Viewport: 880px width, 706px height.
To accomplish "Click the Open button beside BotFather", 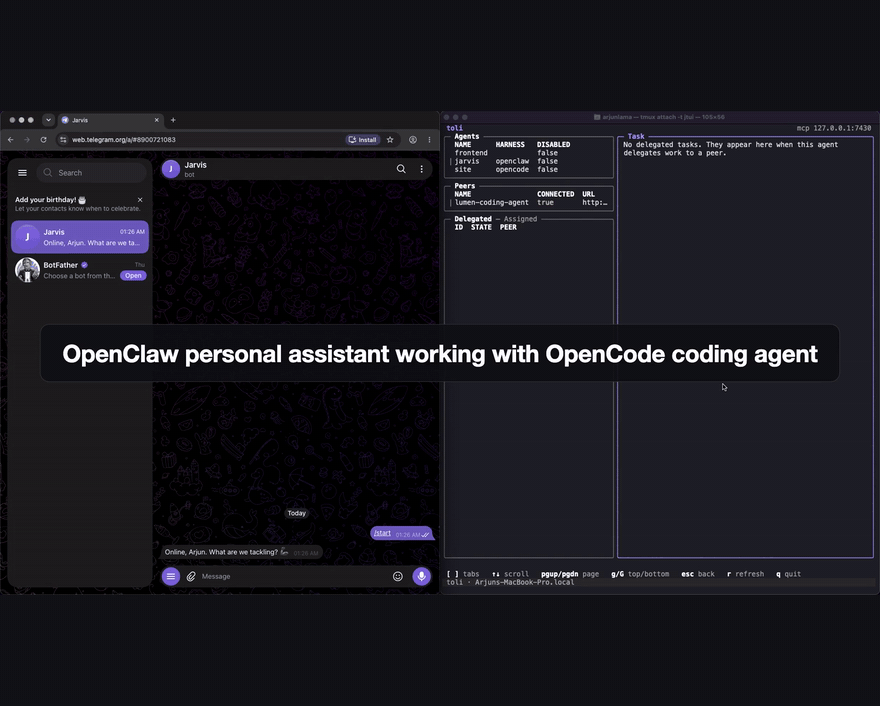I will pos(133,276).
